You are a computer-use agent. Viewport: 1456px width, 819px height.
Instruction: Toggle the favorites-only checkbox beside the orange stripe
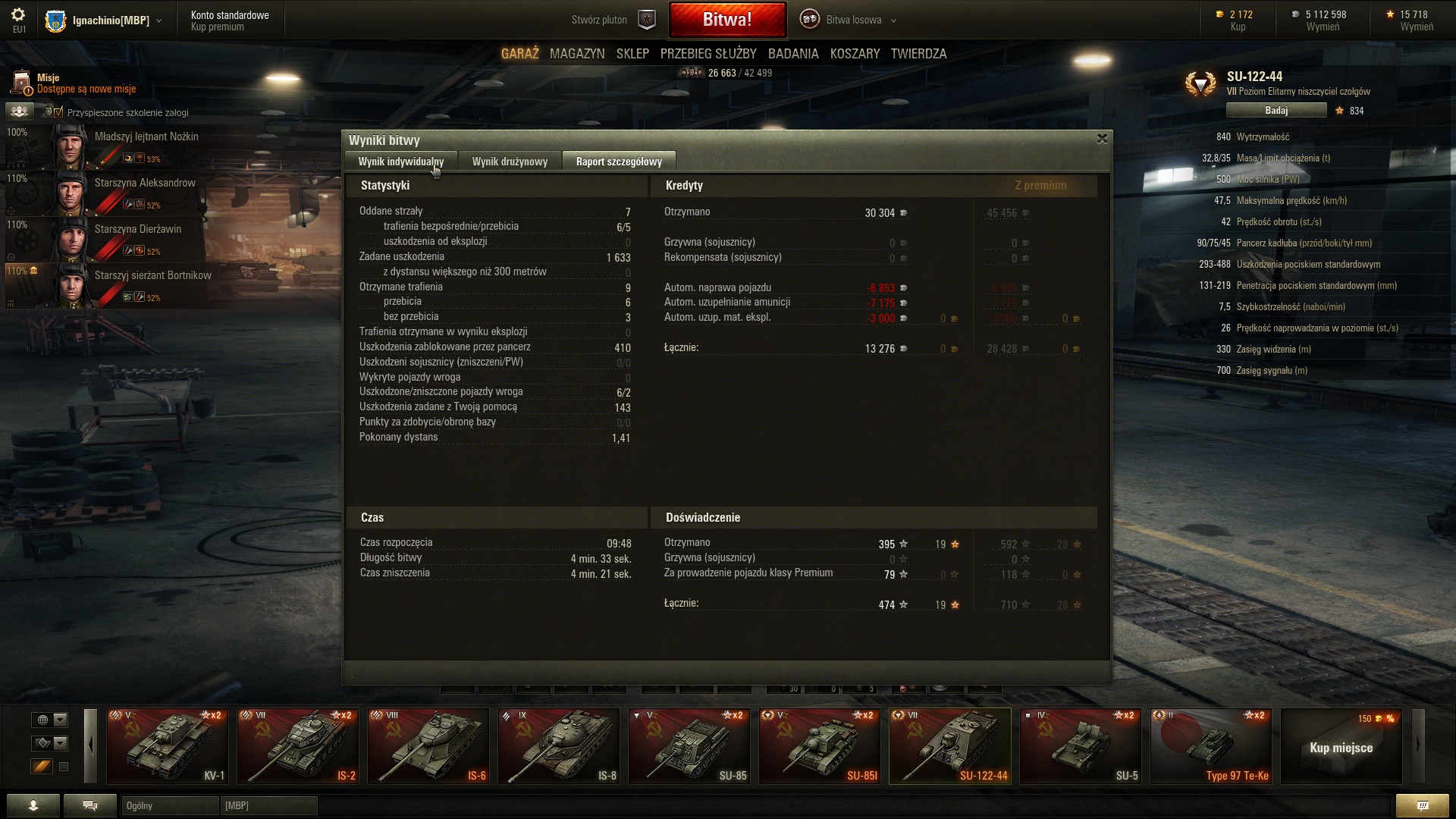(x=64, y=767)
